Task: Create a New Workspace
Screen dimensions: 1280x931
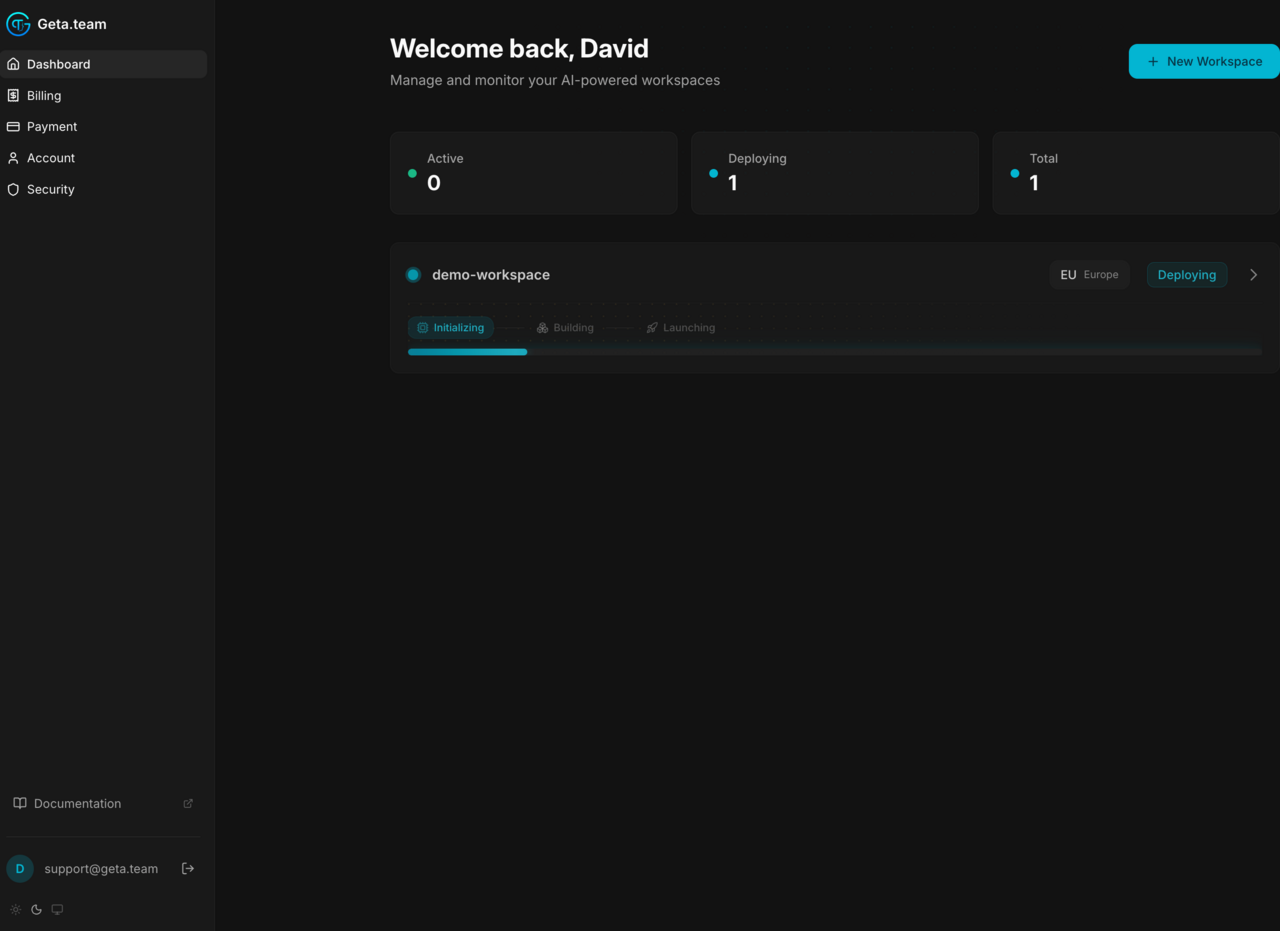Action: tap(1204, 61)
